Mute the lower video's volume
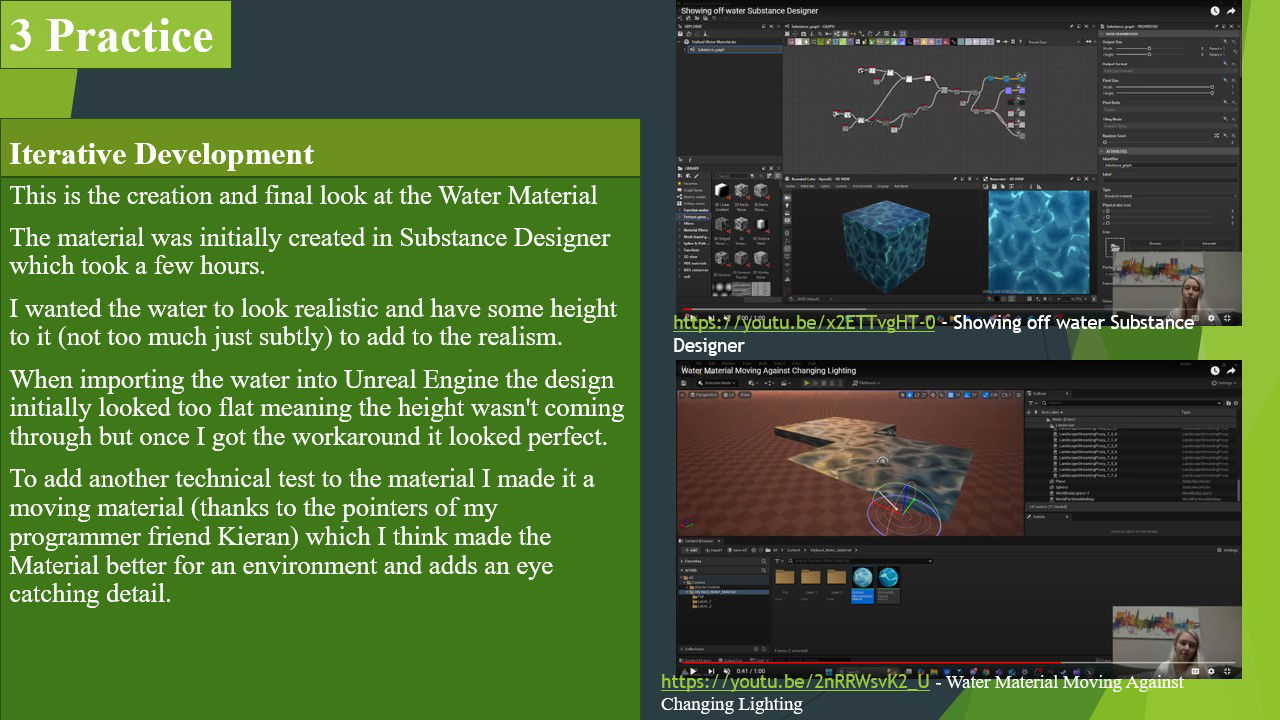 [726, 671]
